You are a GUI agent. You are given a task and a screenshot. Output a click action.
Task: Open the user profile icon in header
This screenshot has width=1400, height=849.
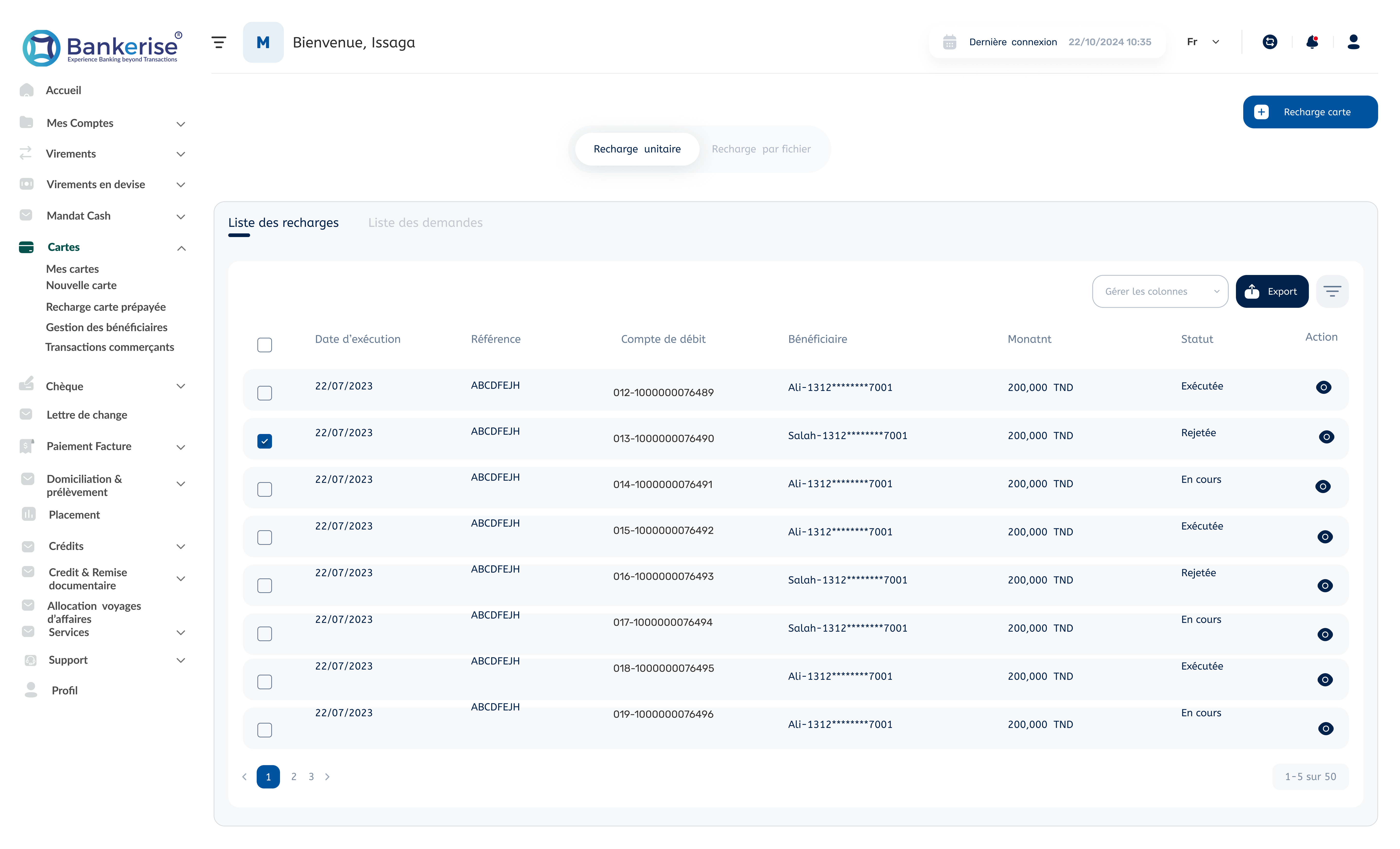point(1353,42)
